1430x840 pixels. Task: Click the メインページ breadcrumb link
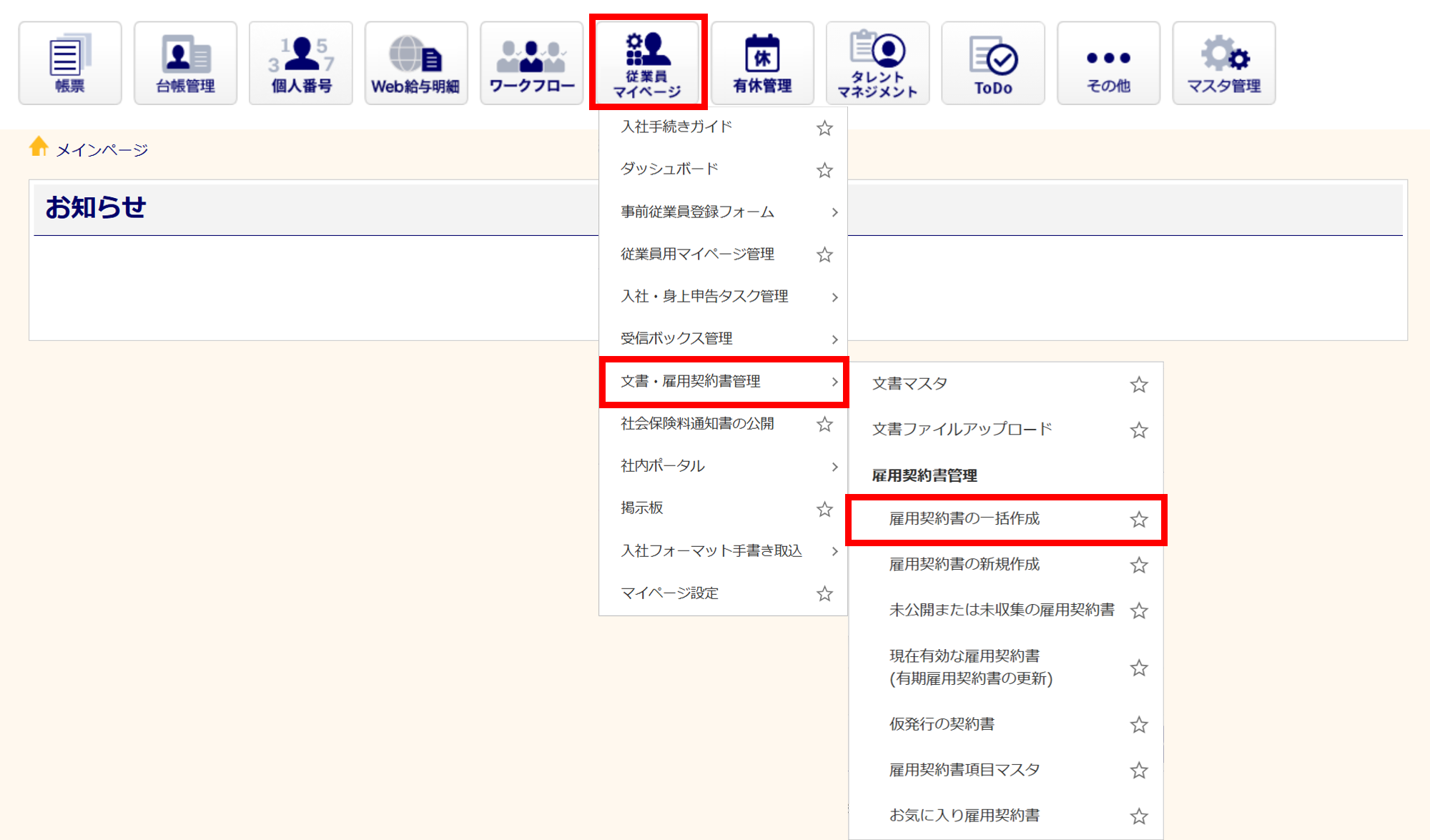point(102,150)
